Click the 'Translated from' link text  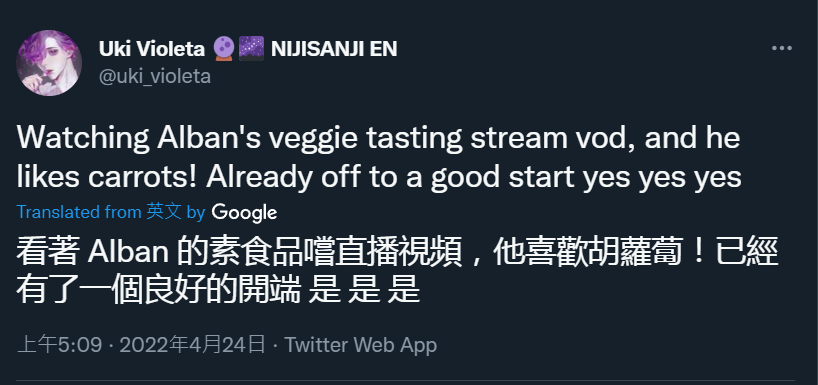(79, 212)
